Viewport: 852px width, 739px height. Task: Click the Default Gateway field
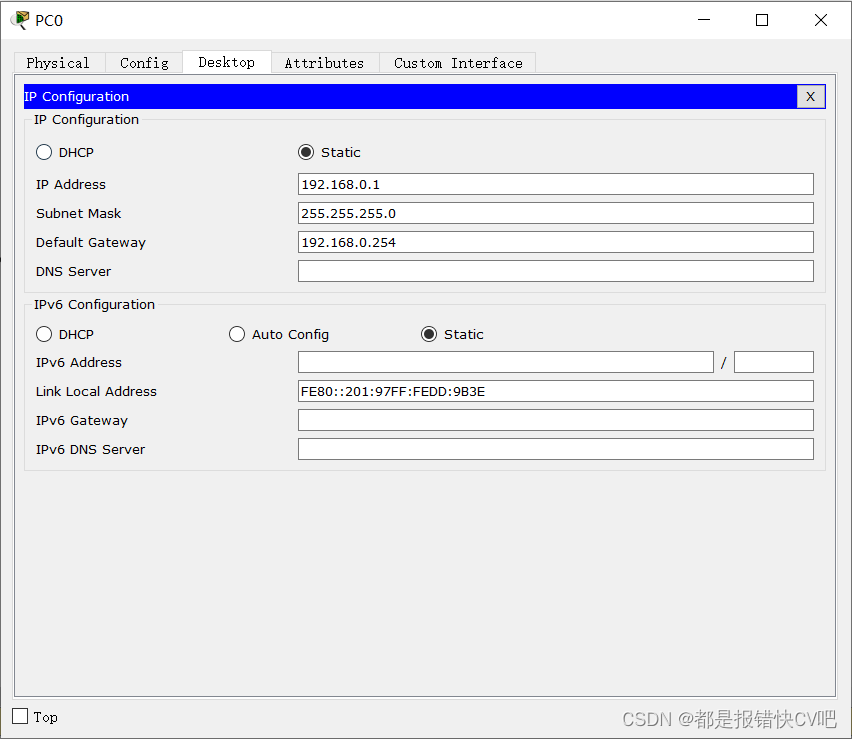[556, 242]
